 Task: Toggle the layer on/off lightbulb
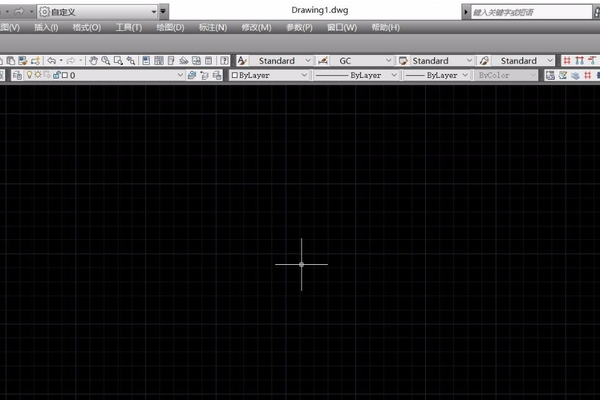(x=29, y=75)
